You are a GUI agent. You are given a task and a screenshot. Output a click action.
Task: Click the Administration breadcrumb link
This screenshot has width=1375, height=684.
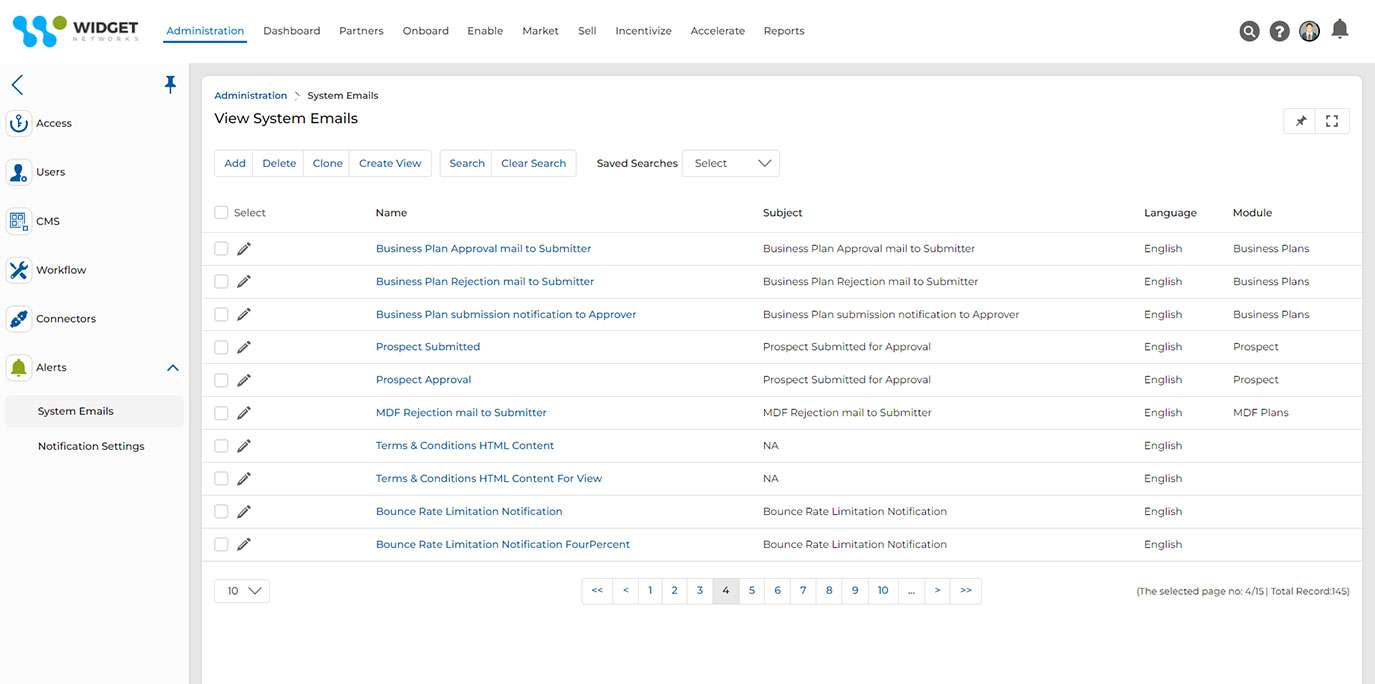tap(250, 96)
